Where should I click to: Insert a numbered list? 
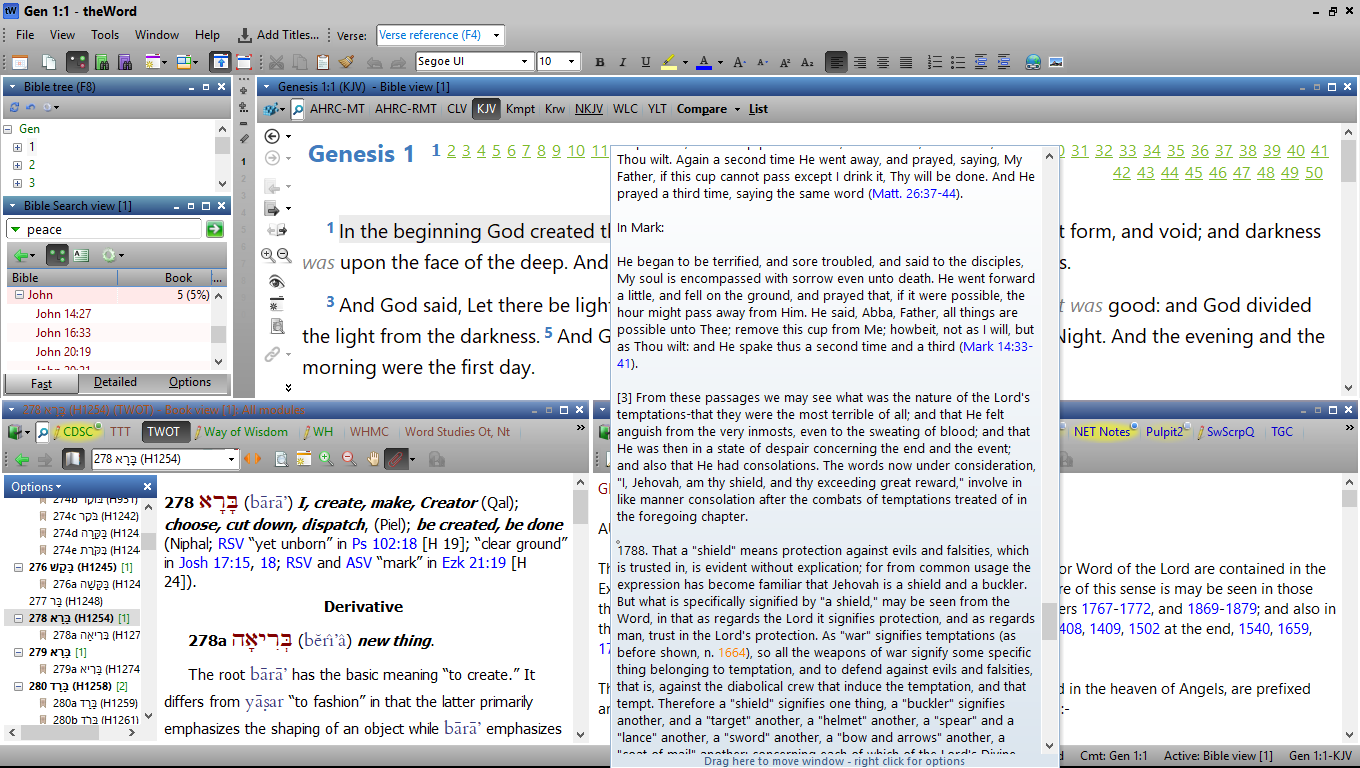click(935, 62)
